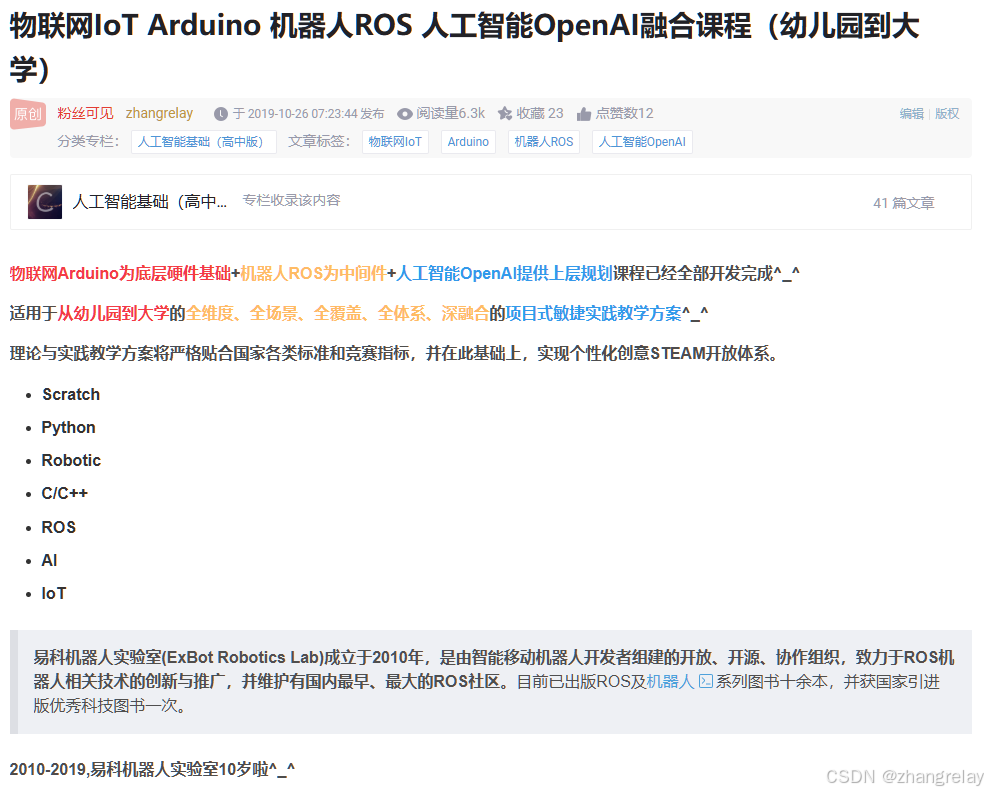Click the ROS list item

coord(59,527)
